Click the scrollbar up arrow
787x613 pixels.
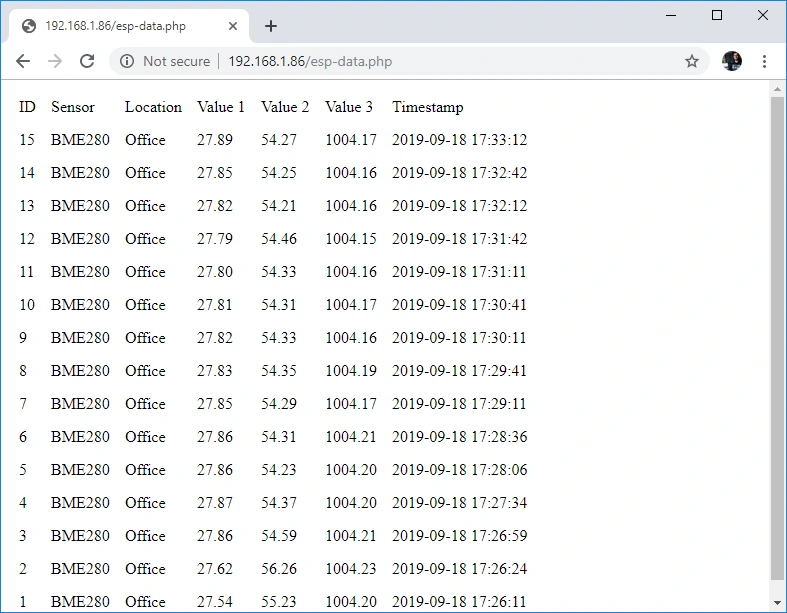[777, 89]
